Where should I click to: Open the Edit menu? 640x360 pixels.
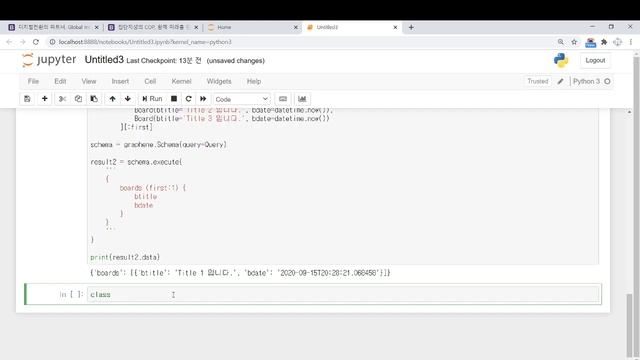(x=60, y=81)
